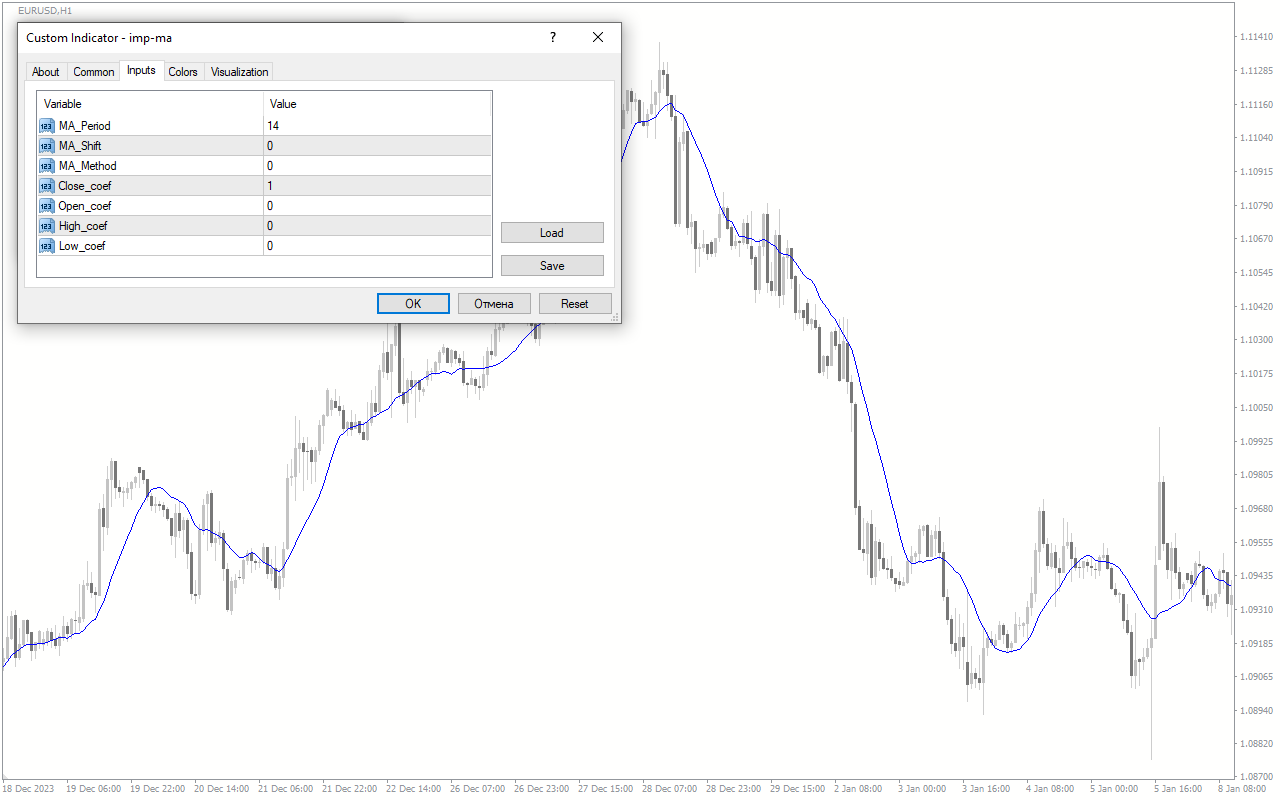Select the High_coef value cell

click(378, 226)
